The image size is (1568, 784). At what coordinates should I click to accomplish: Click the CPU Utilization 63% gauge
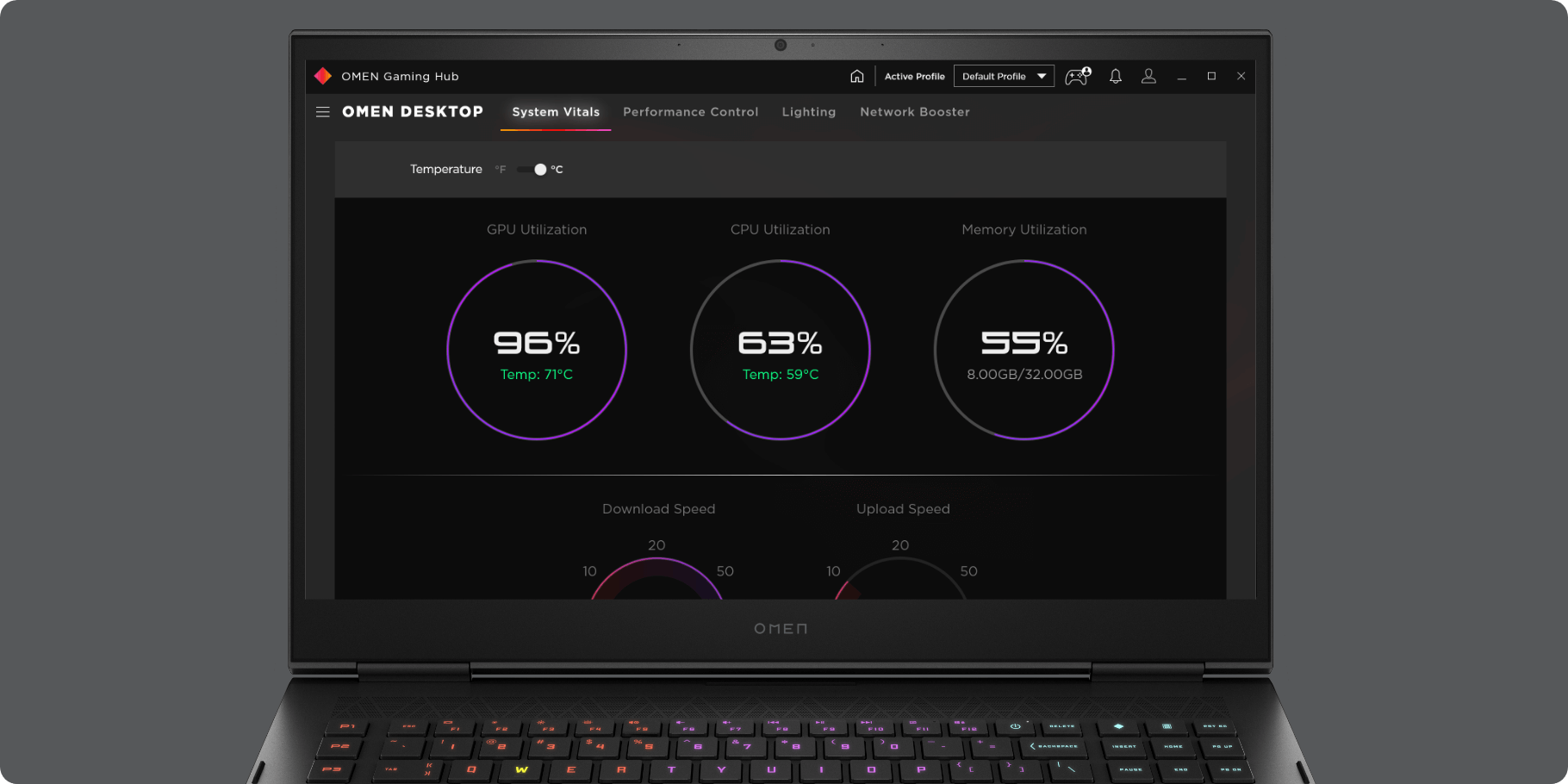tap(781, 350)
